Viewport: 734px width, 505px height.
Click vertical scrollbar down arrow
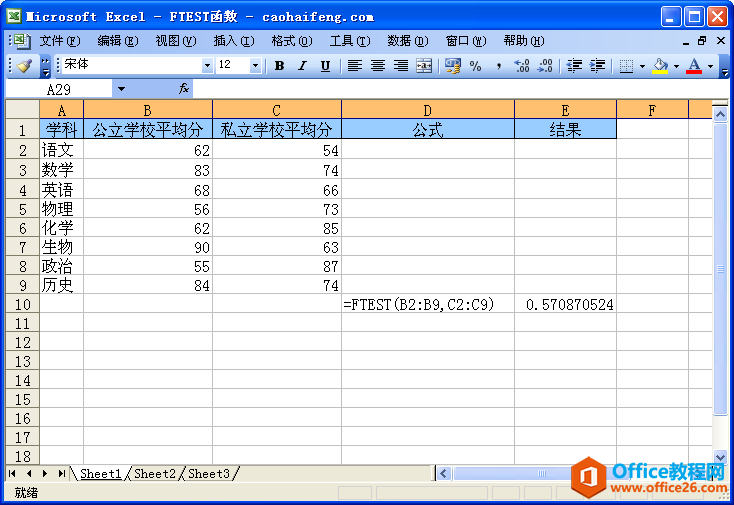[720, 456]
